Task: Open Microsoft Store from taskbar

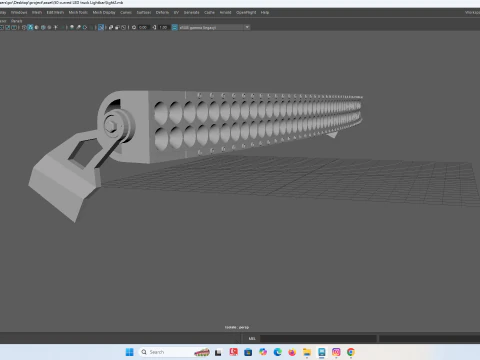Action: [248, 352]
